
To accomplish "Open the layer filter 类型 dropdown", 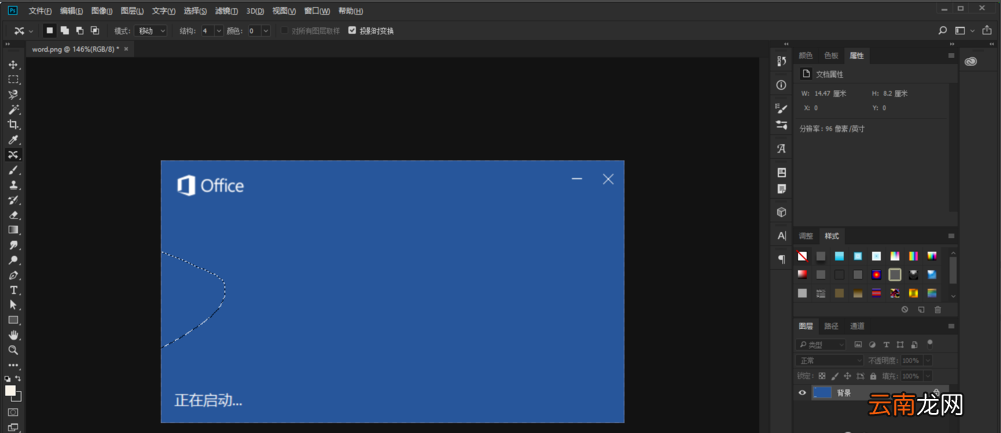I will (x=821, y=344).
